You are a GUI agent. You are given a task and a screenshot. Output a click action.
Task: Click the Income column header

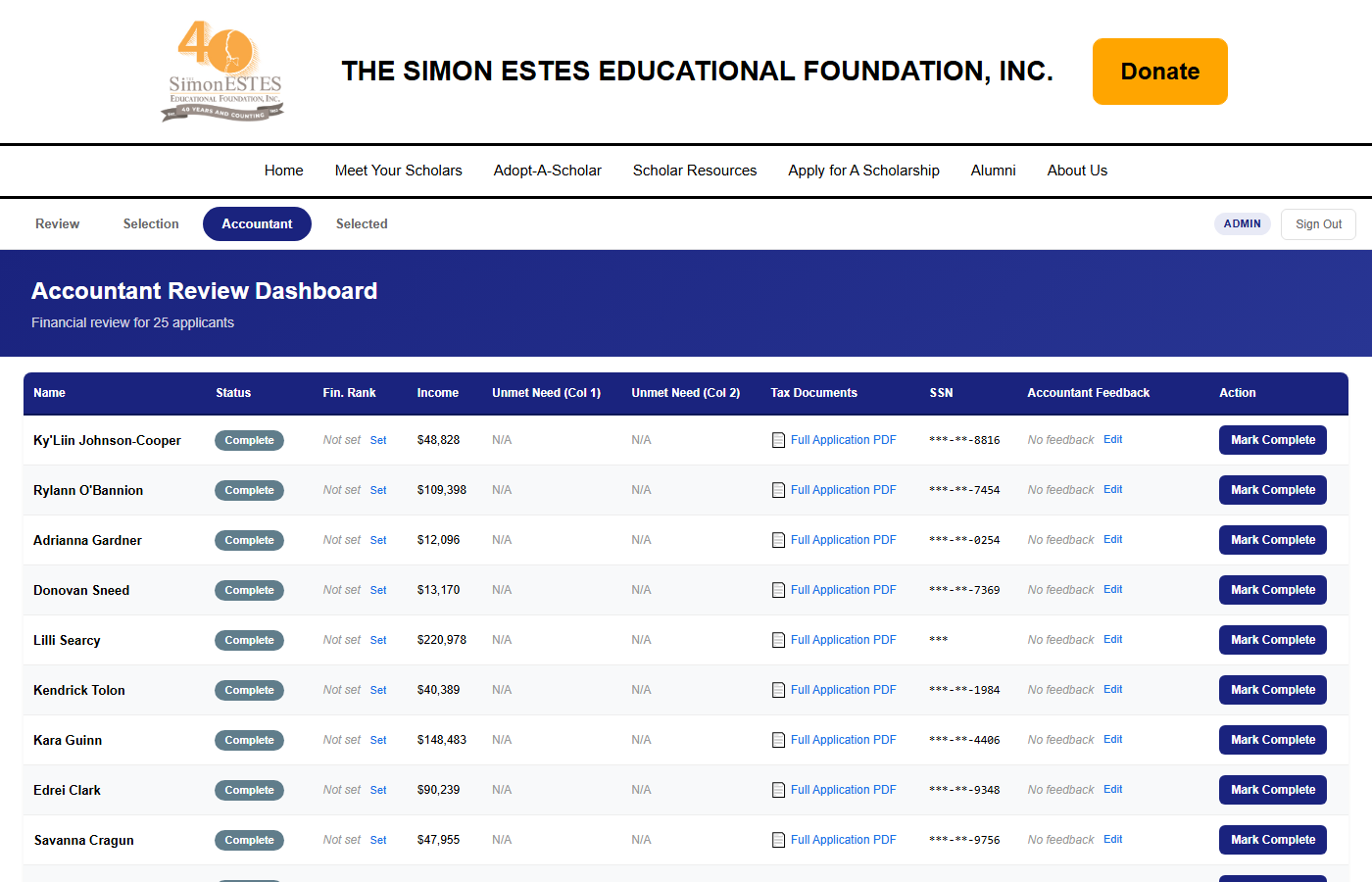click(437, 393)
